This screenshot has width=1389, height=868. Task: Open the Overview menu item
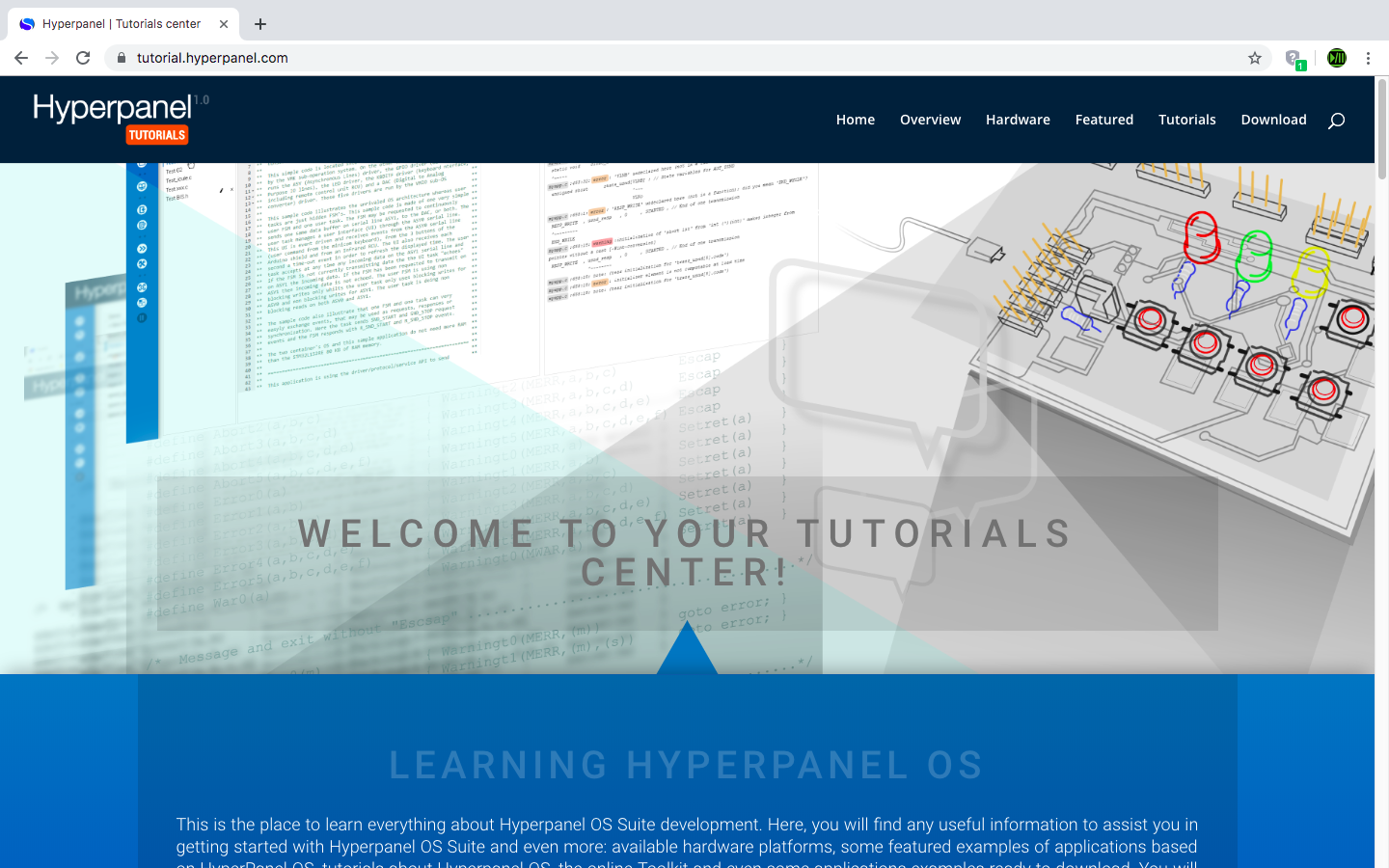(930, 120)
